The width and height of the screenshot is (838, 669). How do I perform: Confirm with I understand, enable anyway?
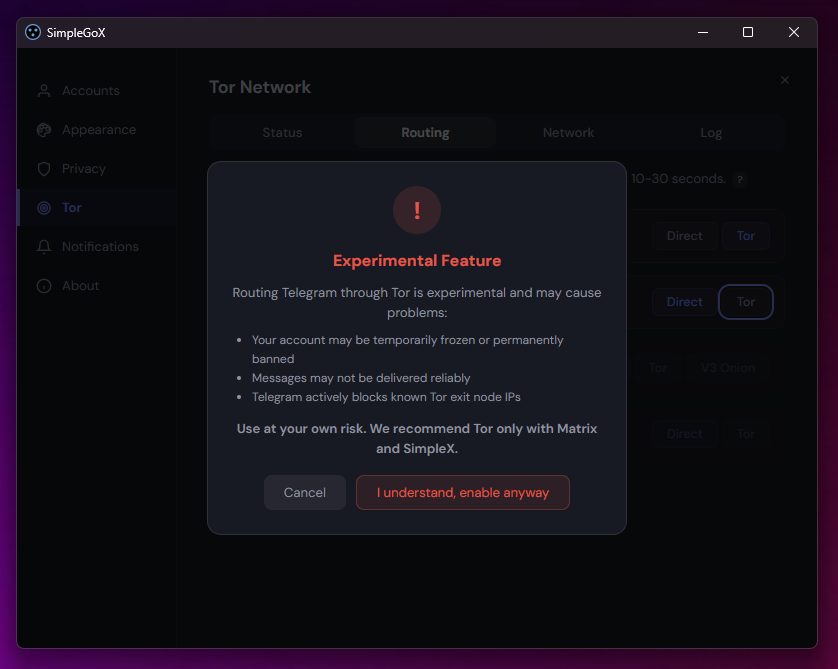tap(463, 492)
